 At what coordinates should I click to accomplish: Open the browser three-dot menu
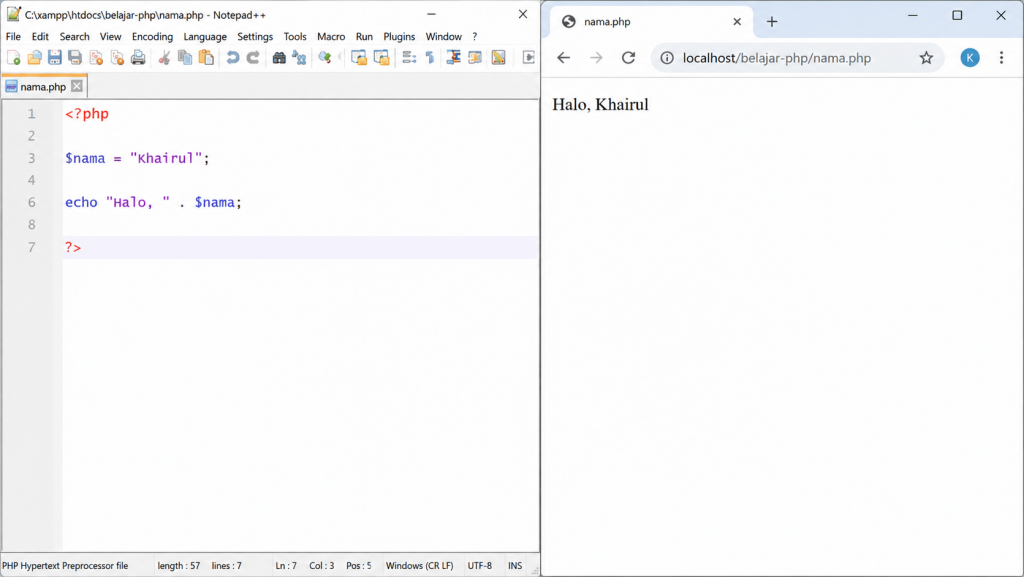[1001, 58]
